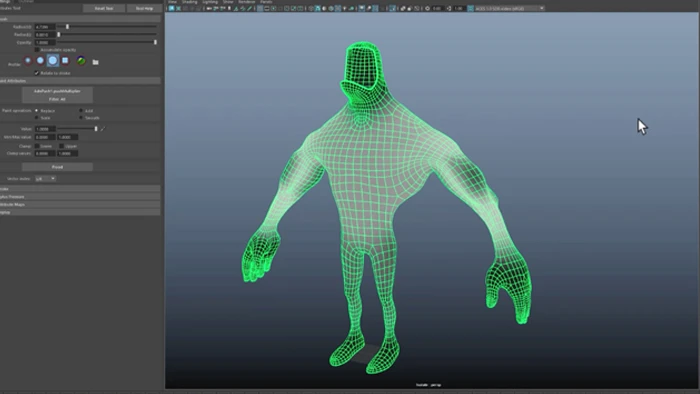The image size is (700, 394).
Task: Open the View menu in viewport panel
Action: click(x=172, y=2)
